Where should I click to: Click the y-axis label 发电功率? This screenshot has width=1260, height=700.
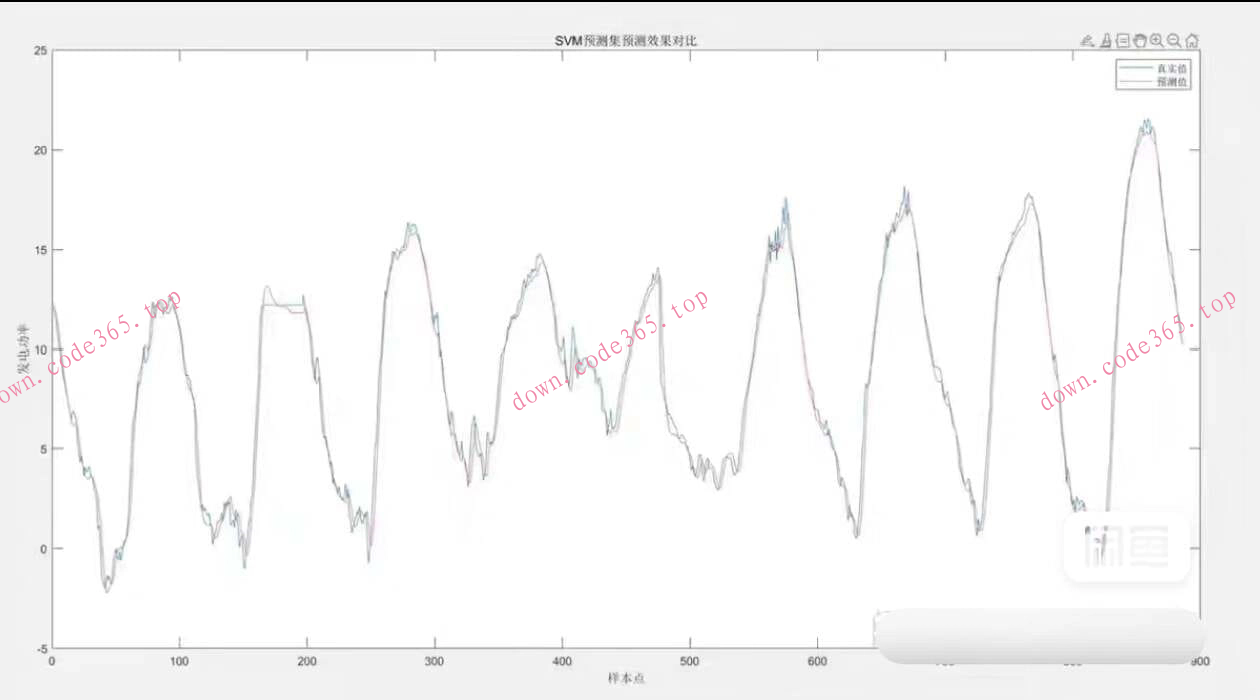point(22,350)
